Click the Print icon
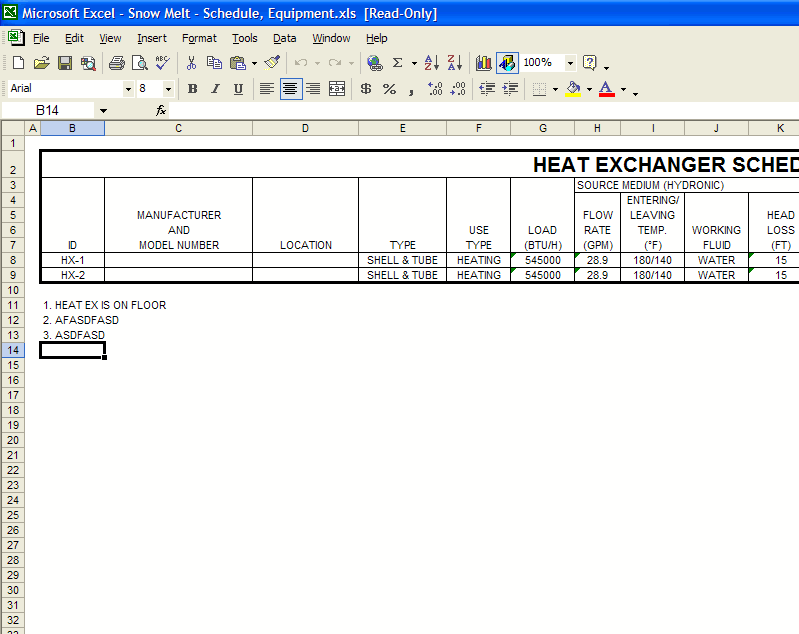Screen dimensions: 799x634 pyautogui.click(x=117, y=63)
